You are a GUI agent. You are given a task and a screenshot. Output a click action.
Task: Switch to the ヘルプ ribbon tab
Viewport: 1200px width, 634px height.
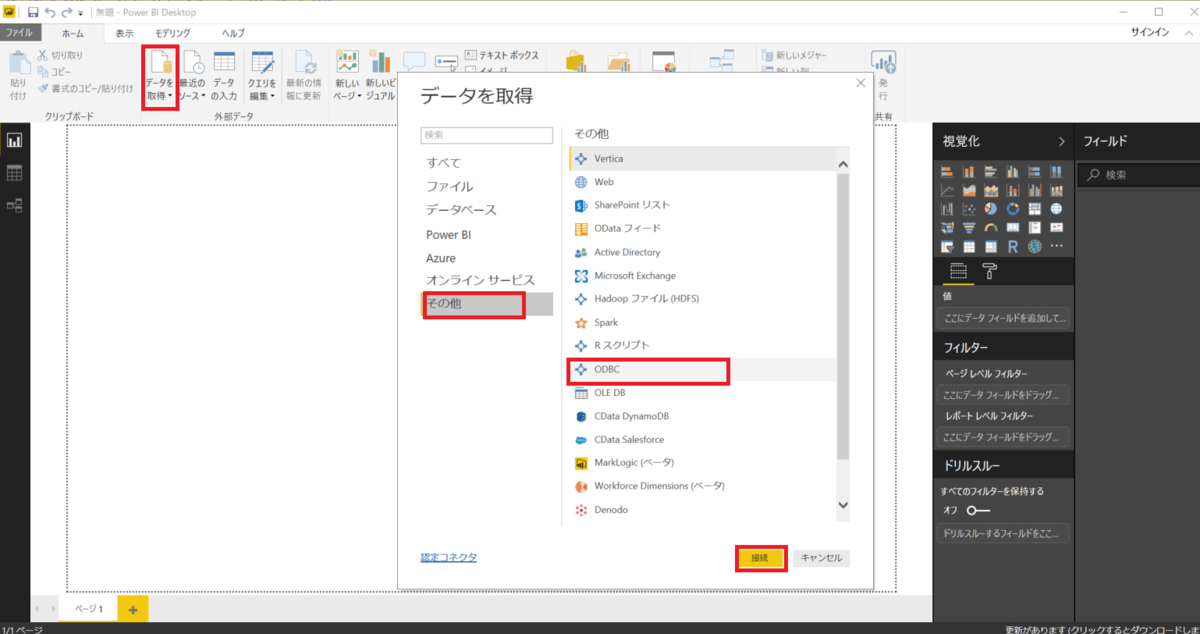click(x=232, y=33)
